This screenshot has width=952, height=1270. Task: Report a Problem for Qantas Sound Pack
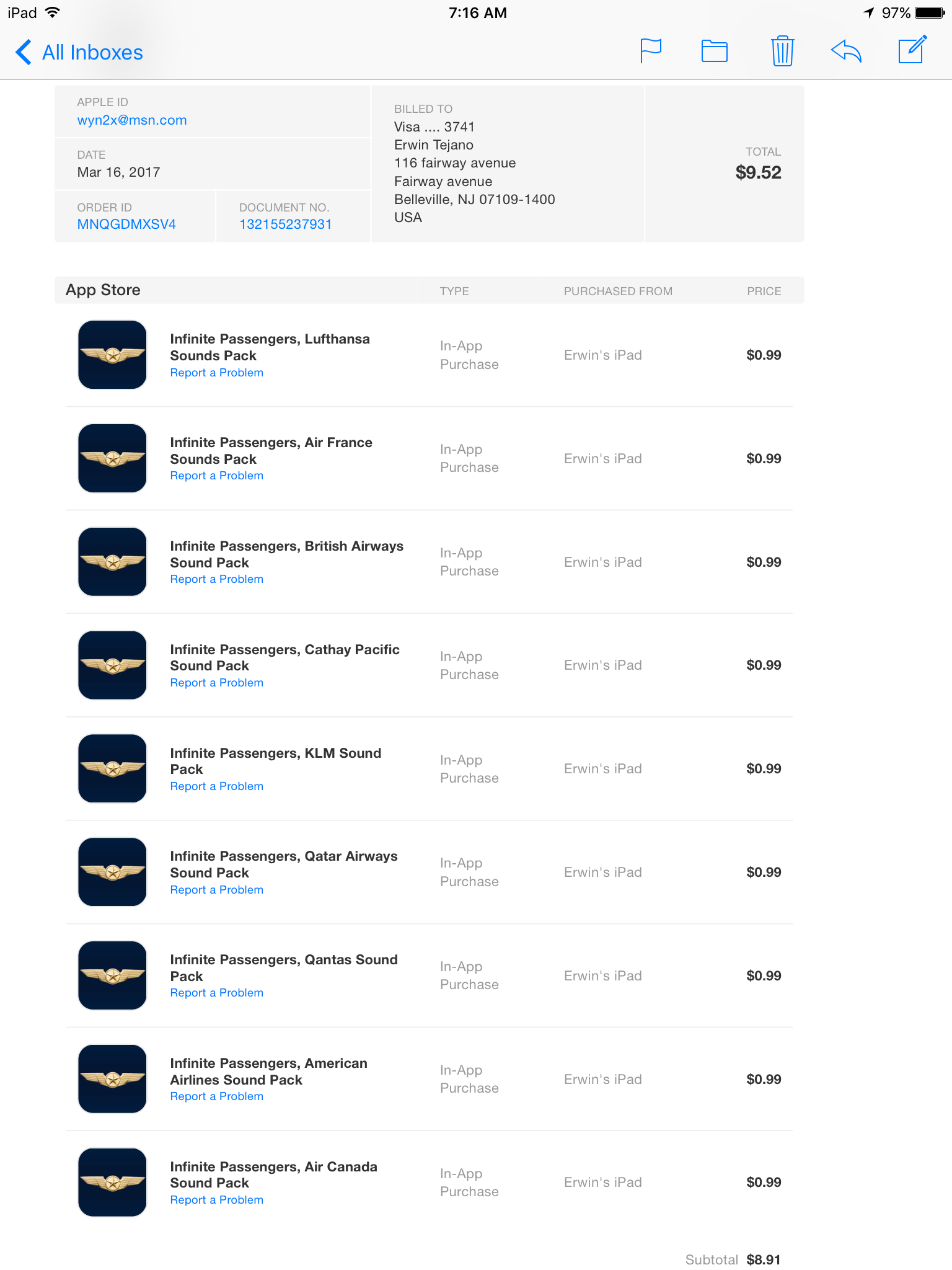[x=217, y=993]
